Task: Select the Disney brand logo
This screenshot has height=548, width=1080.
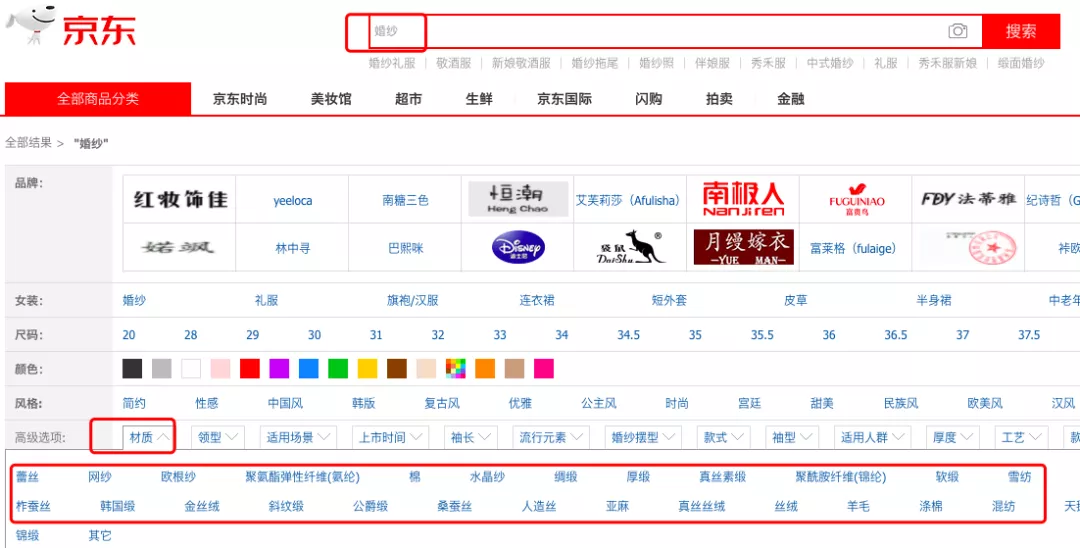Action: pyautogui.click(x=518, y=247)
